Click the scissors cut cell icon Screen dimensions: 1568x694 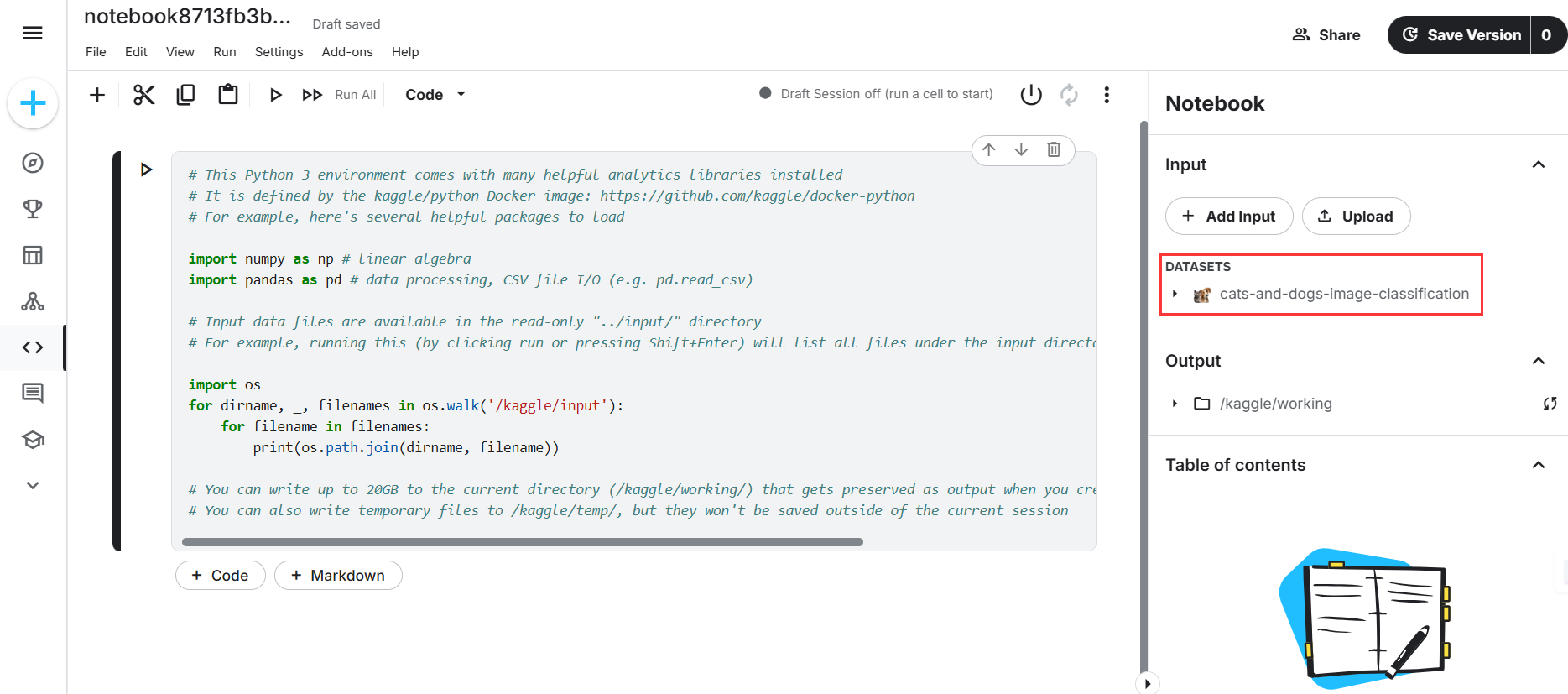pos(143,95)
